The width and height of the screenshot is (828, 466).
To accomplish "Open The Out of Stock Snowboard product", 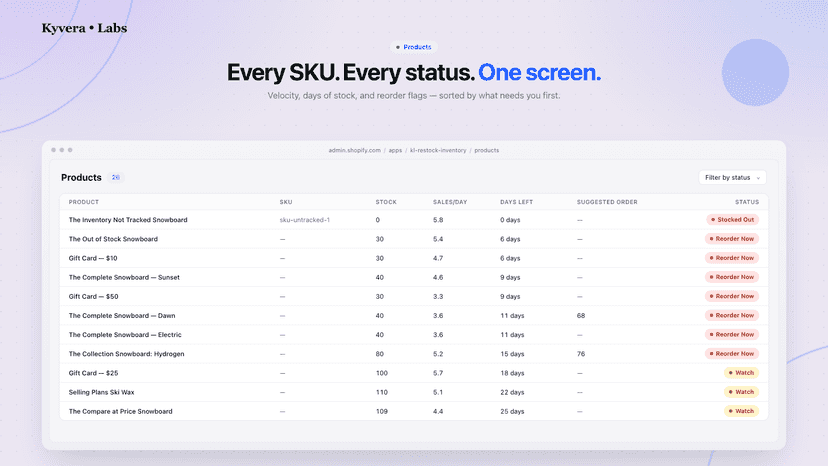I will click(x=113, y=239).
